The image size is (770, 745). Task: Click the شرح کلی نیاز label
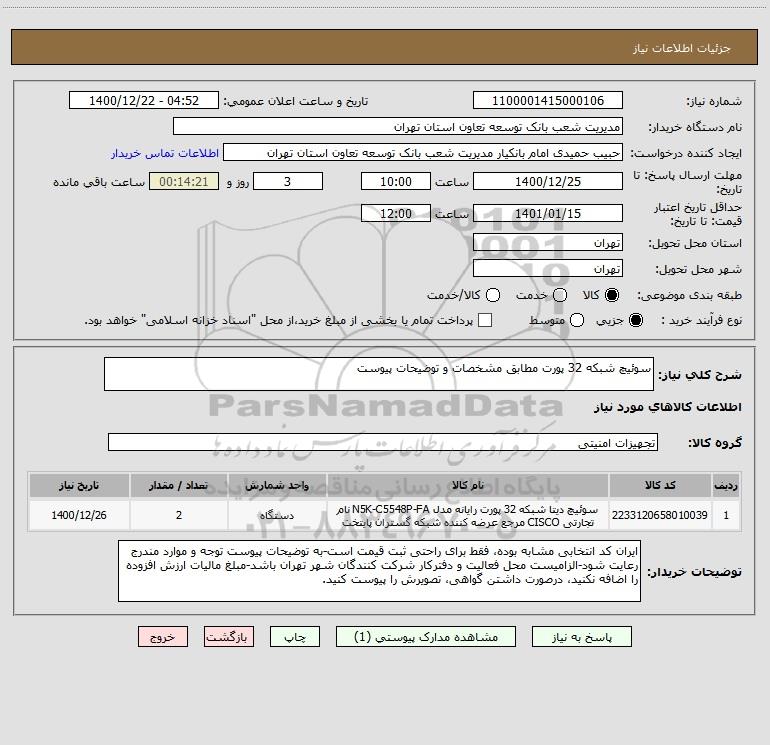click(700, 375)
